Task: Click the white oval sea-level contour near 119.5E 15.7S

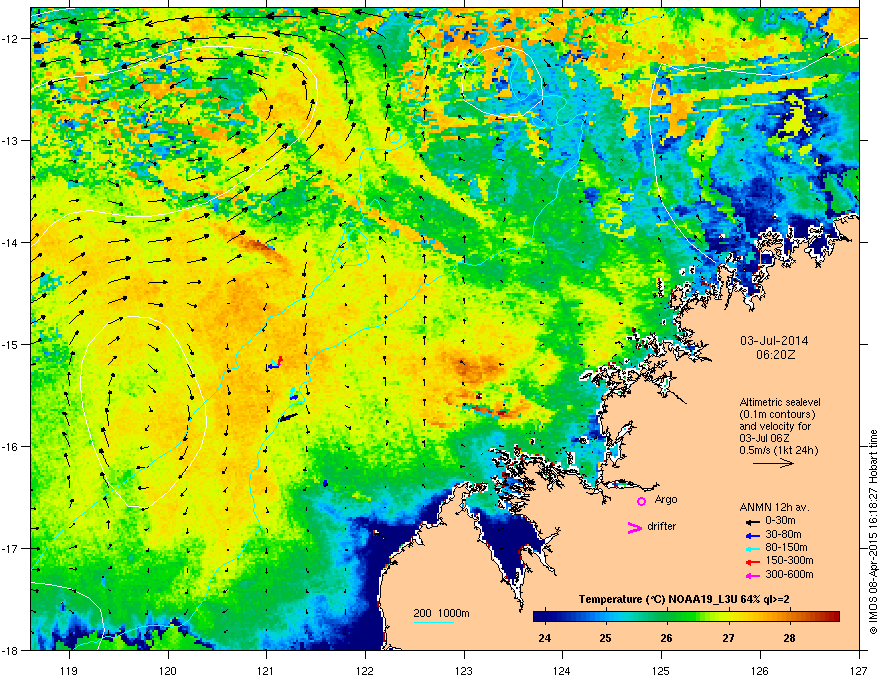Action: click(144, 412)
